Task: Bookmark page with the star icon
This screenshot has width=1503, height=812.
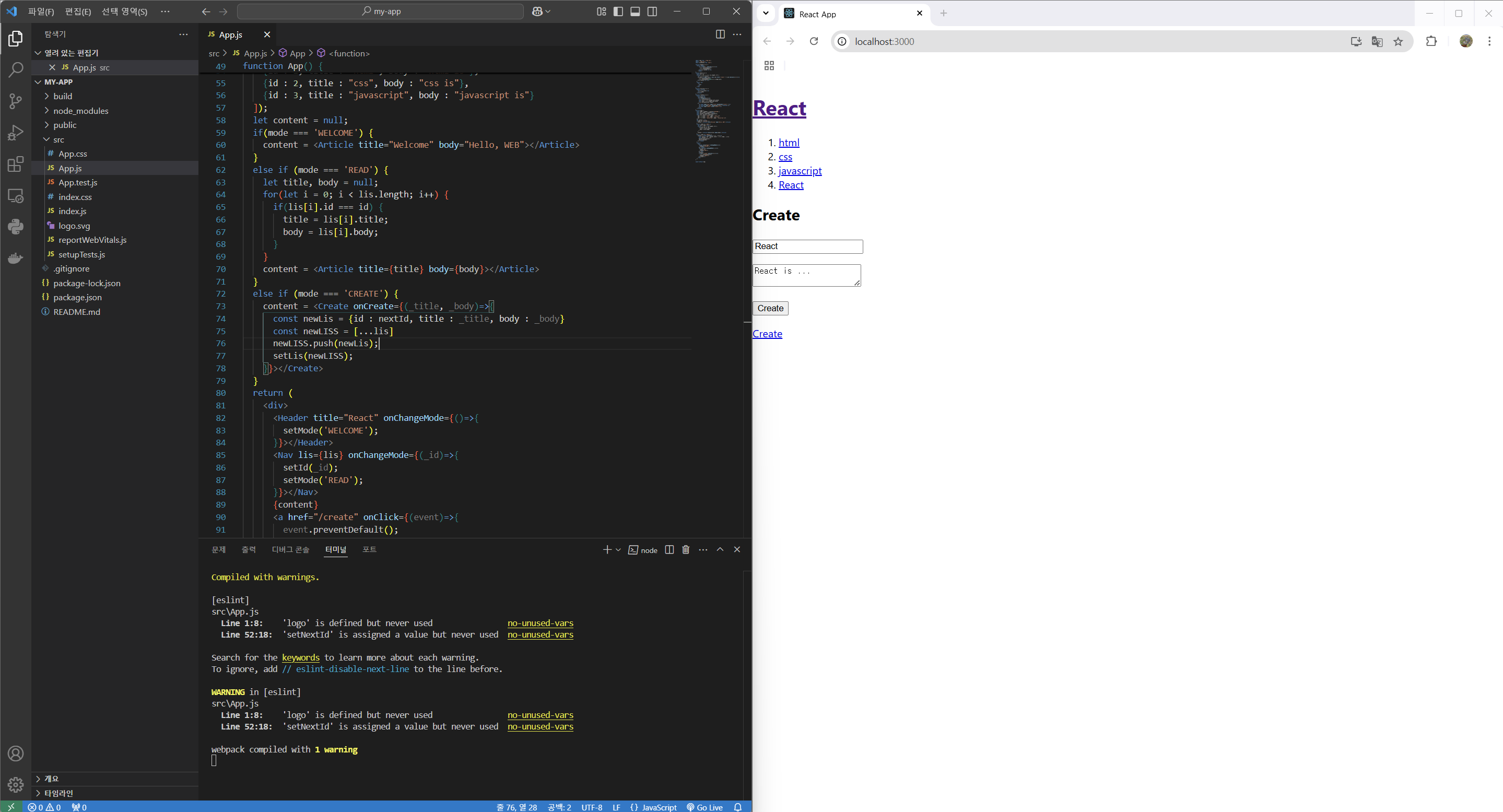Action: tap(1398, 41)
